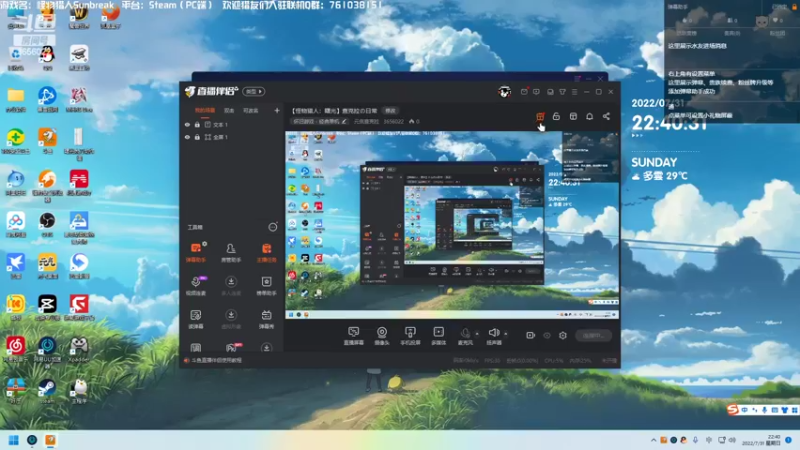The image size is (800, 450).
Task: Open the orange gift box icon
Action: tap(540, 116)
